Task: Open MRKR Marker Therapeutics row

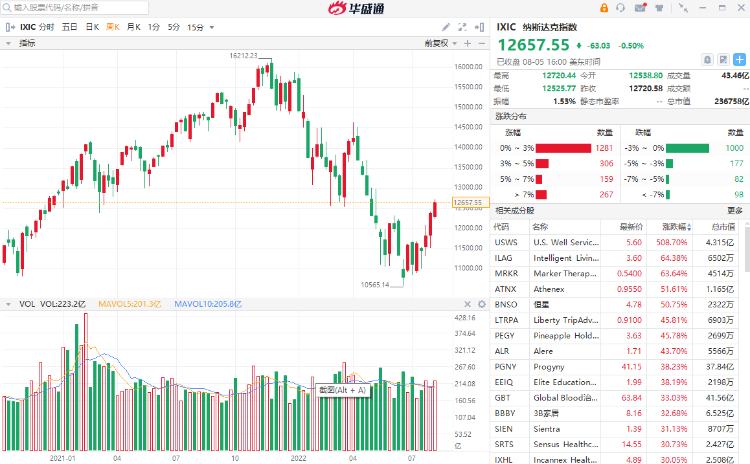Action: click(615, 274)
